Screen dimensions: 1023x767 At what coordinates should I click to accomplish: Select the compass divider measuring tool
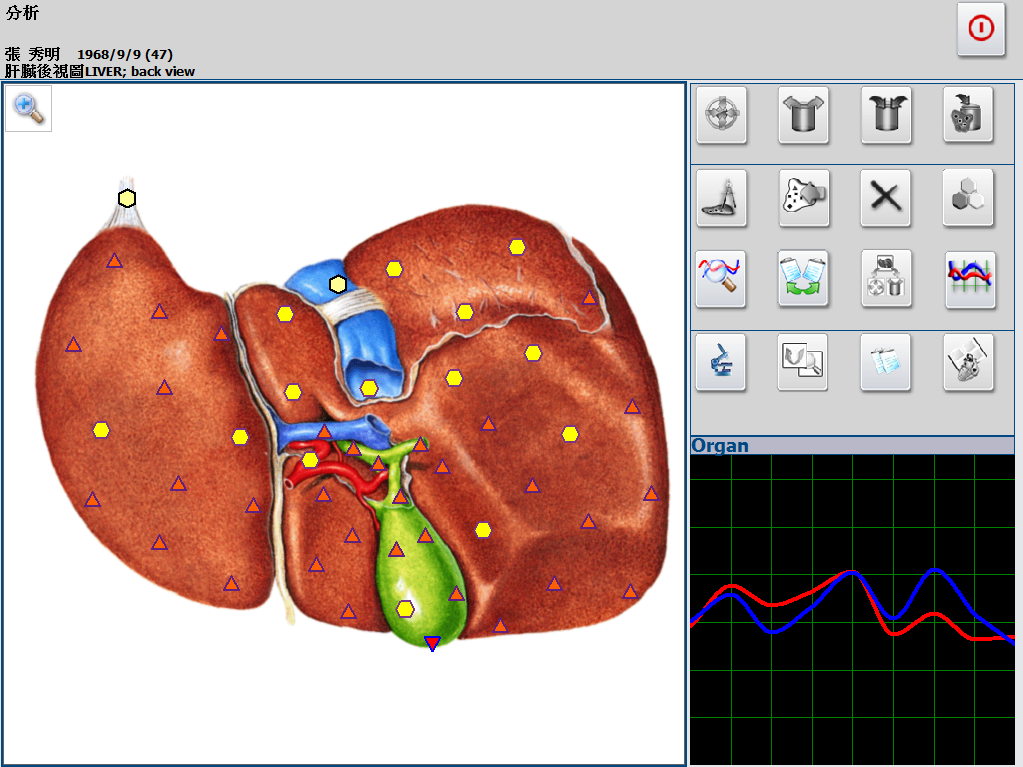pos(721,197)
